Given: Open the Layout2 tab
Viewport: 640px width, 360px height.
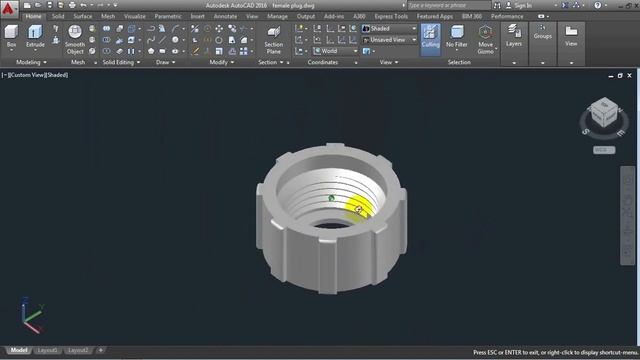Looking at the screenshot, I should click(78, 351).
